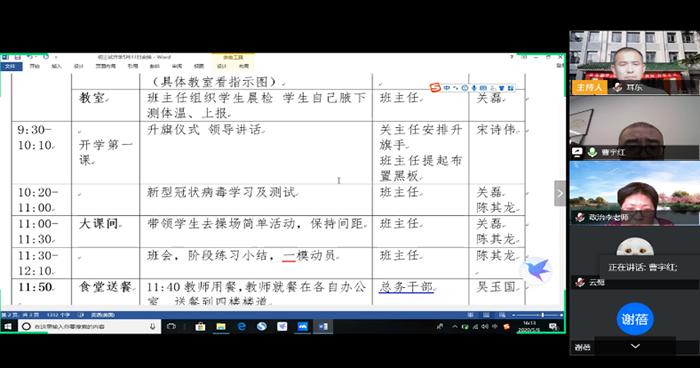Expand the chevron below 谢蓓 avatar
Screen dimensions: 700x368
coord(635,346)
